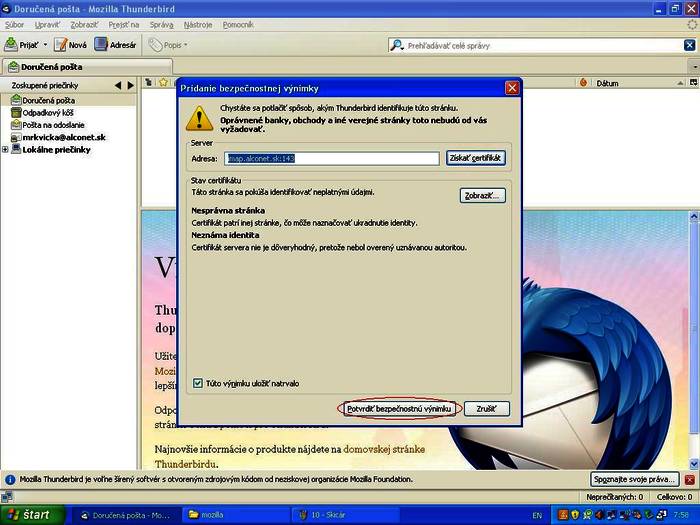The image size is (700, 525).
Task: Click the Adresa server input field
Action: pyautogui.click(x=332, y=158)
